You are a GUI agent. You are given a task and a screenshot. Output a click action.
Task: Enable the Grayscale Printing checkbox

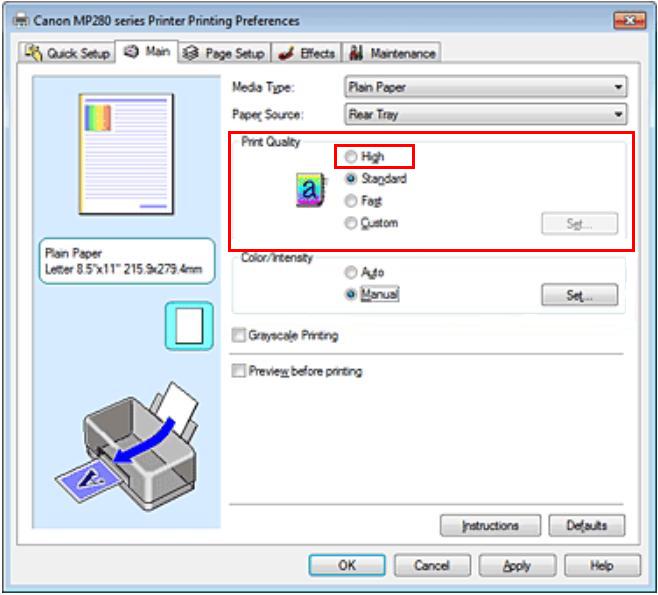pyautogui.click(x=239, y=335)
